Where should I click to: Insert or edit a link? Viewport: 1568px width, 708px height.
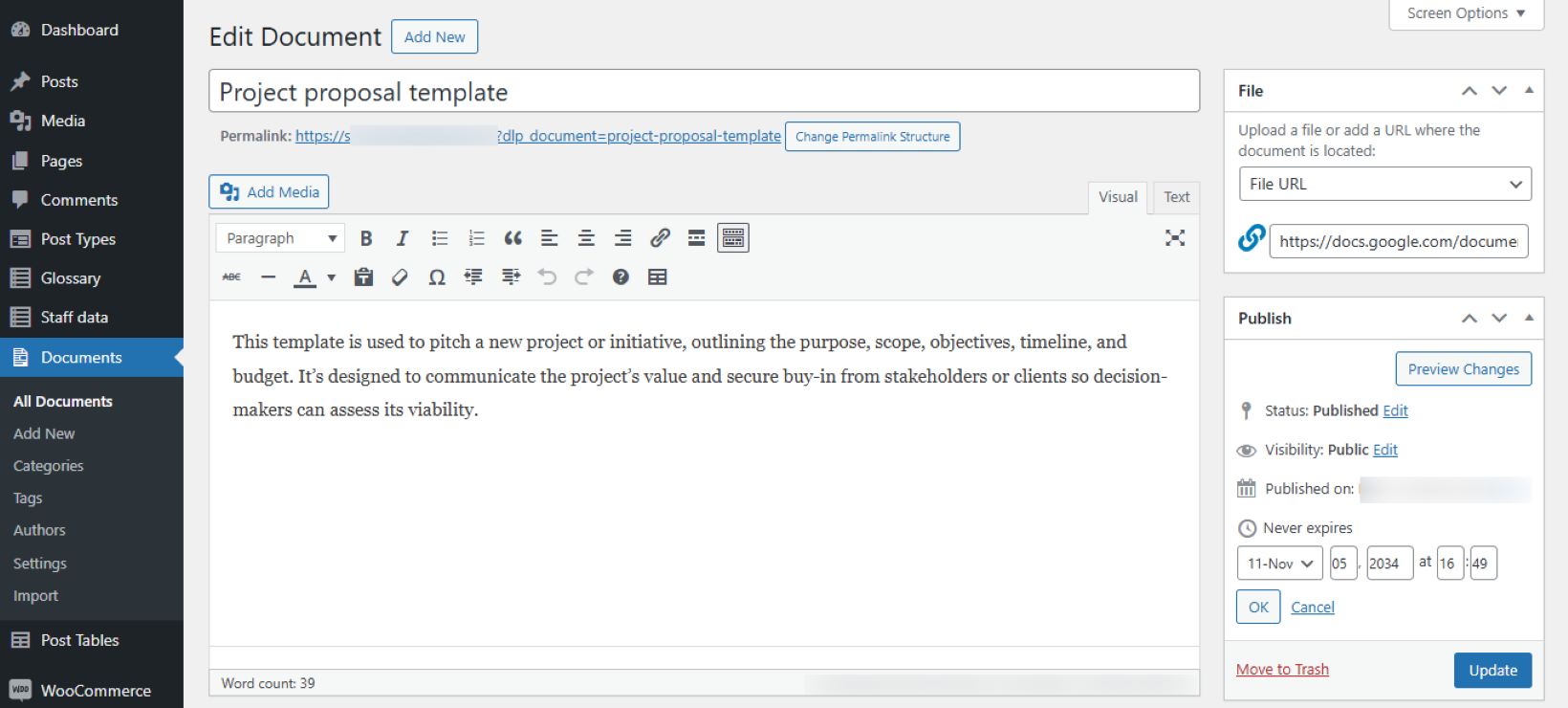point(660,238)
